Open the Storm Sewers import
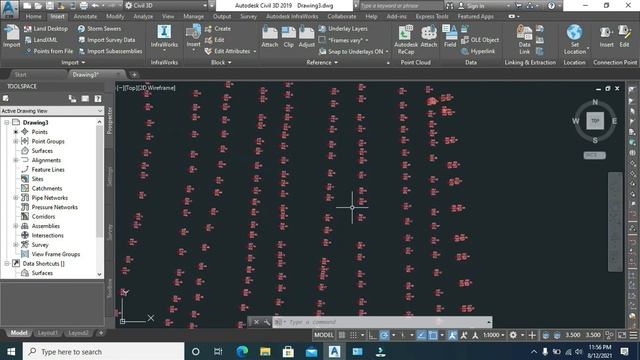 [99, 29]
